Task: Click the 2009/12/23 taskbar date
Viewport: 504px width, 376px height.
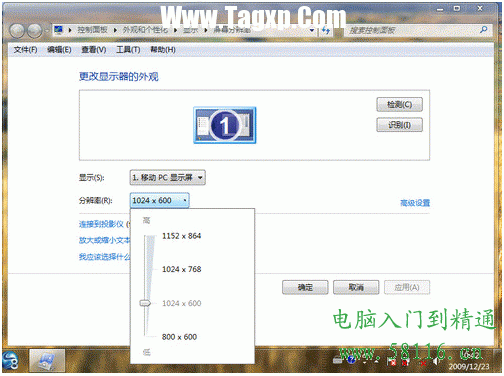Action: coord(469,367)
